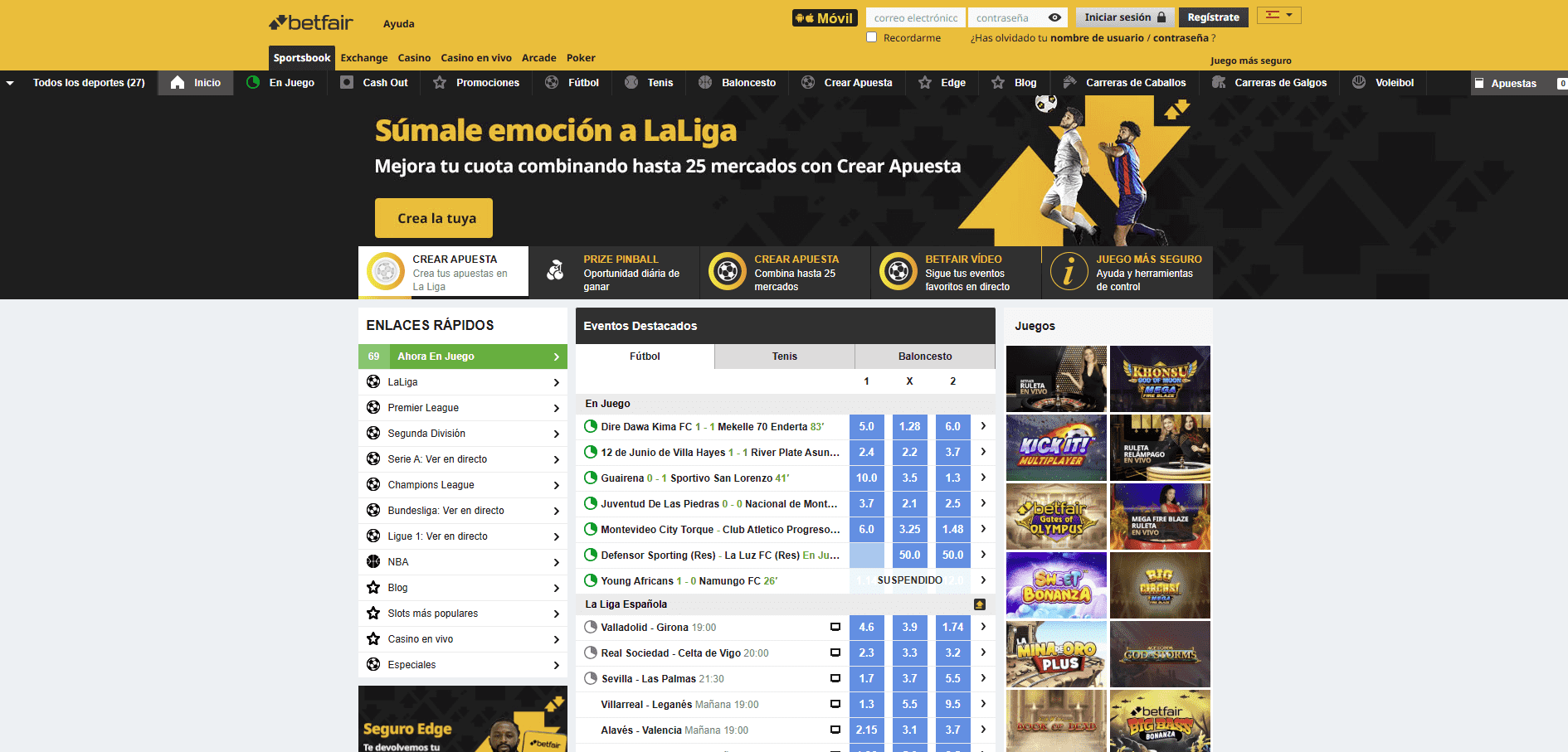Screen dimensions: 1568x752
Task: Open the Kick It Multiplayer game thumbnail
Action: tap(1056, 448)
